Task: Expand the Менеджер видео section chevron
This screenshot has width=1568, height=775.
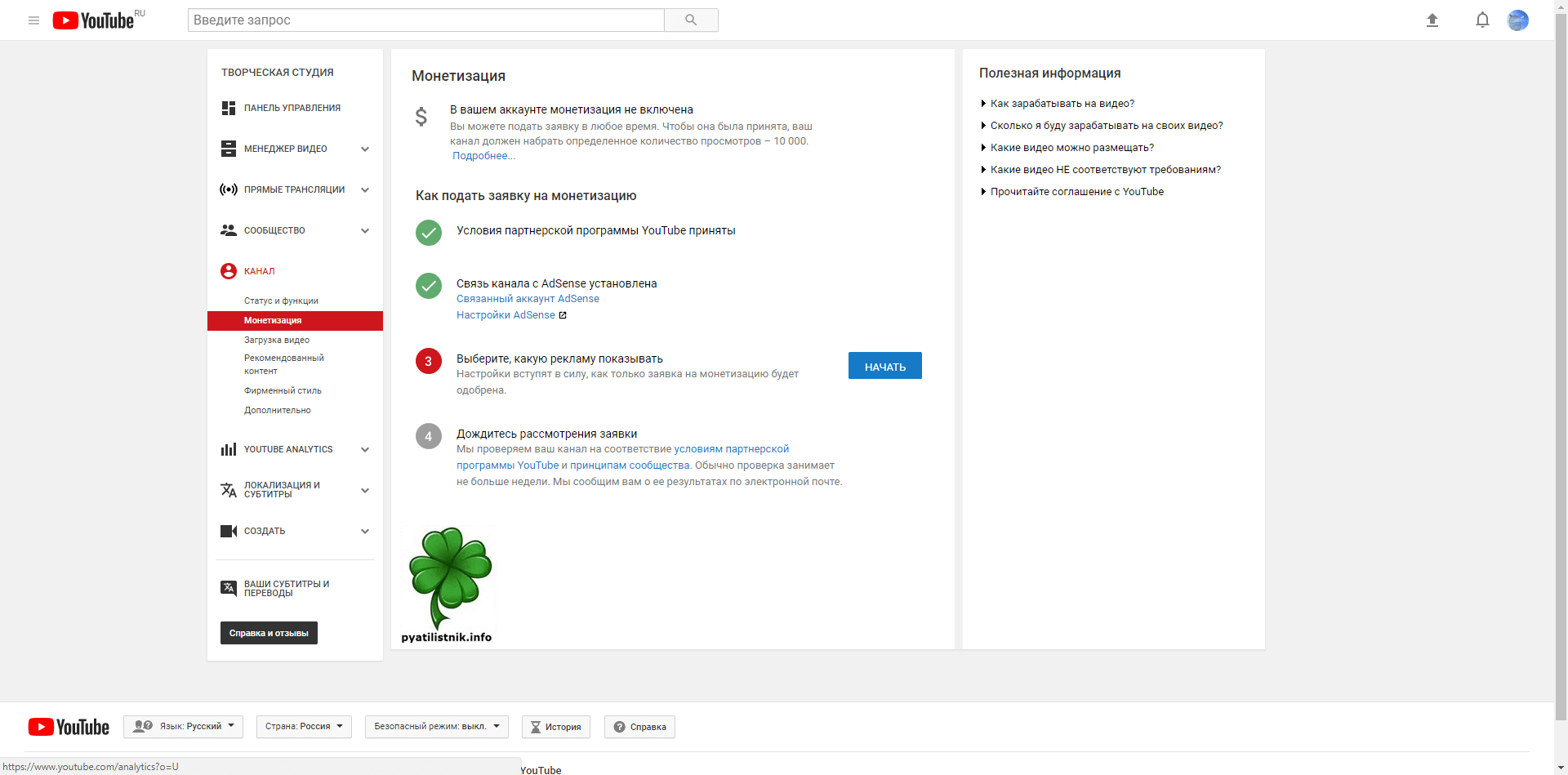Action: pyautogui.click(x=365, y=149)
